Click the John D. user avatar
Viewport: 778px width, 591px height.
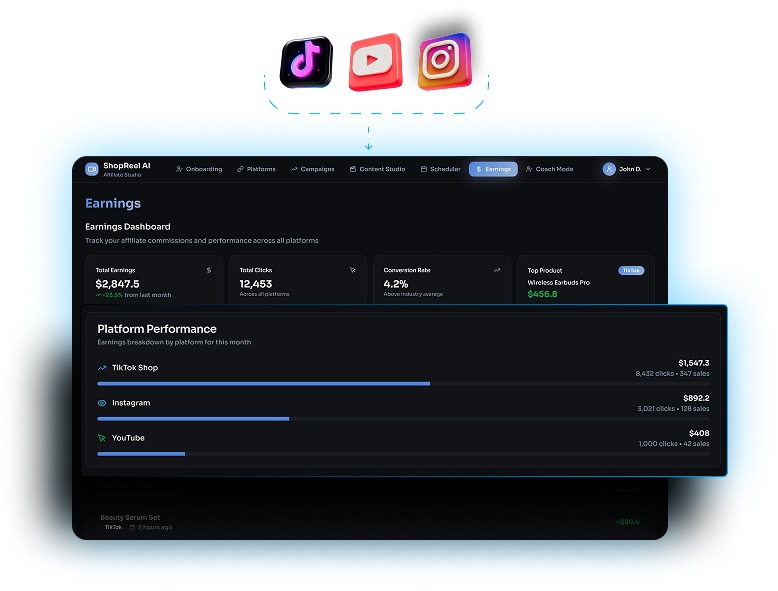point(609,169)
